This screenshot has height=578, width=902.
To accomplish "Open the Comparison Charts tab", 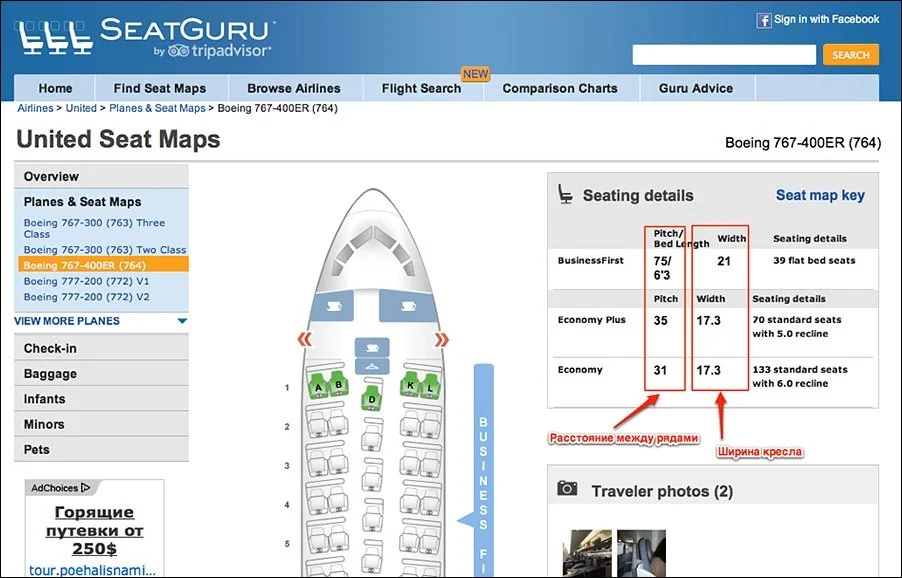I will point(560,88).
